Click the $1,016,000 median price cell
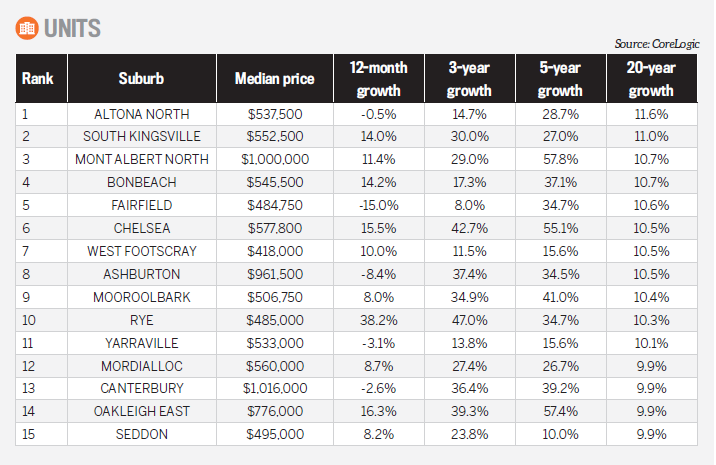716x465 pixels. point(274,388)
